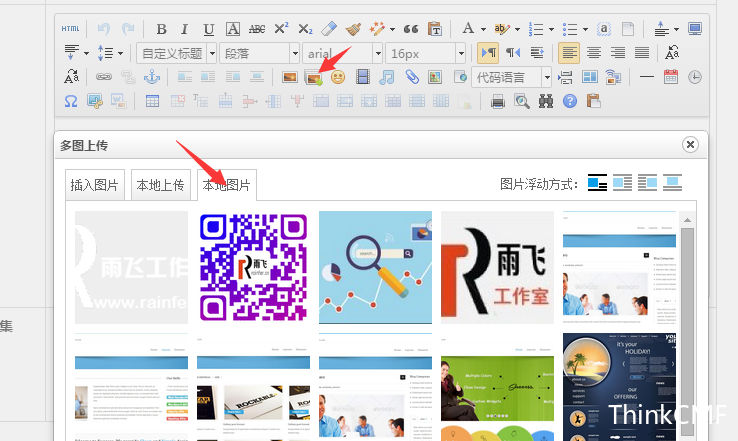Insert current time with clock icon
This screenshot has height=441, width=738.
[695, 77]
